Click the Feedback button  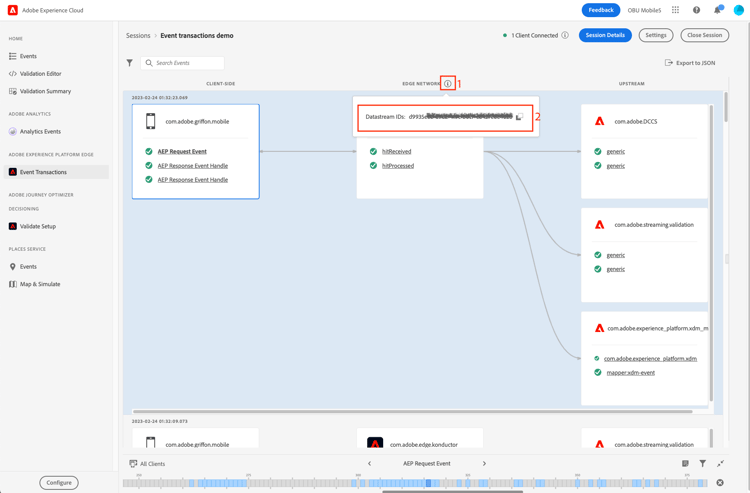tap(601, 10)
